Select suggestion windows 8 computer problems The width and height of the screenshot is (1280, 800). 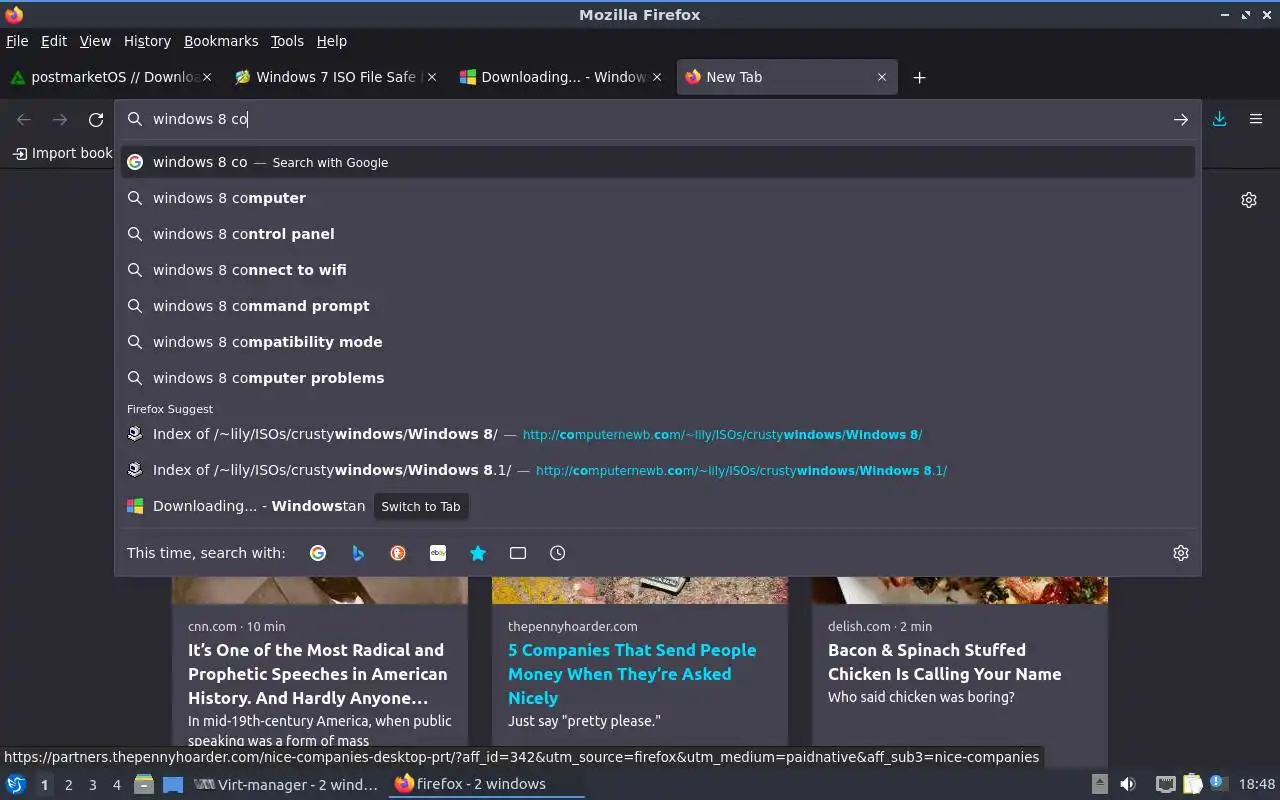pyautogui.click(x=658, y=378)
